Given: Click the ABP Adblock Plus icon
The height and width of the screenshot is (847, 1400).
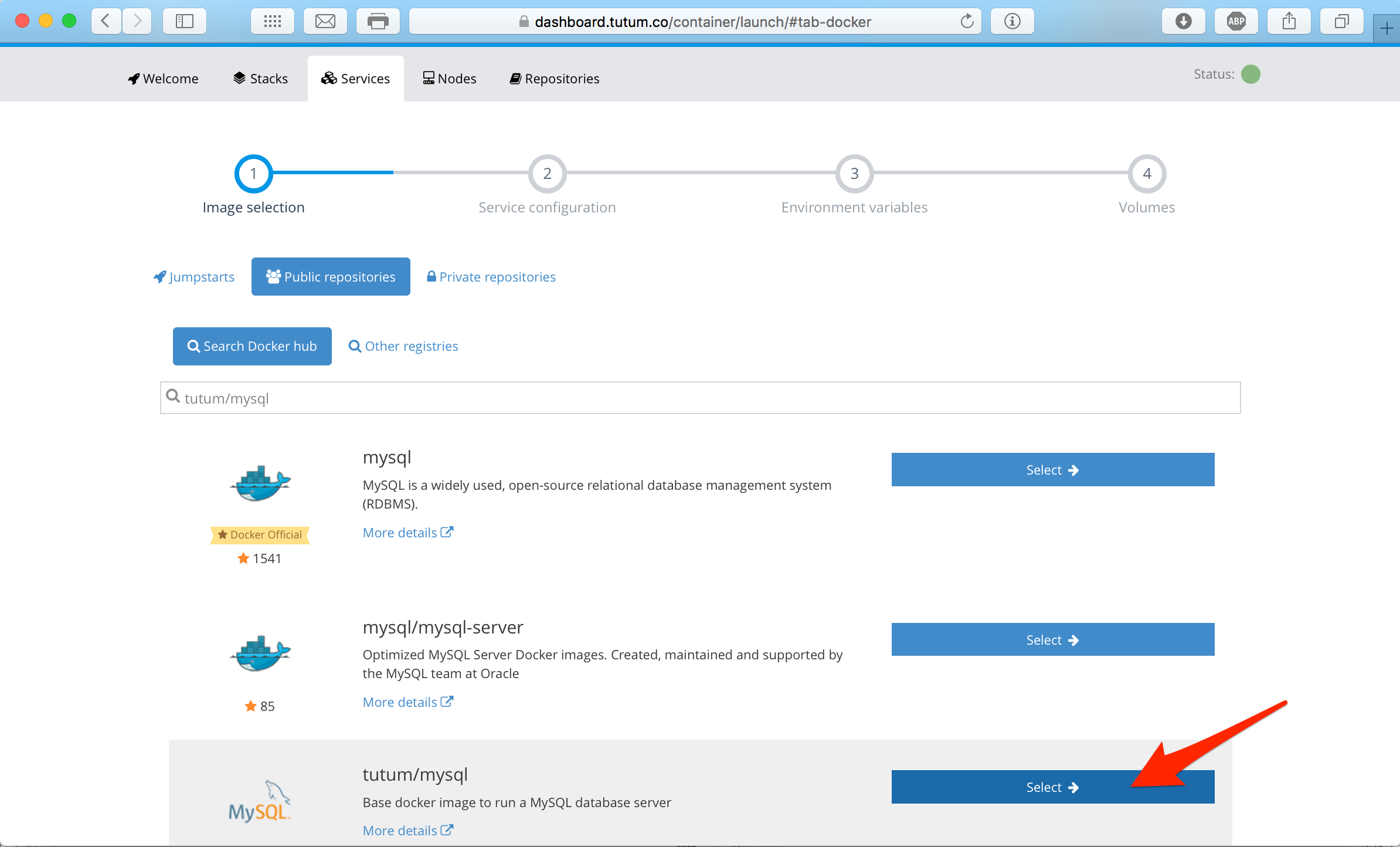Looking at the screenshot, I should [1236, 22].
